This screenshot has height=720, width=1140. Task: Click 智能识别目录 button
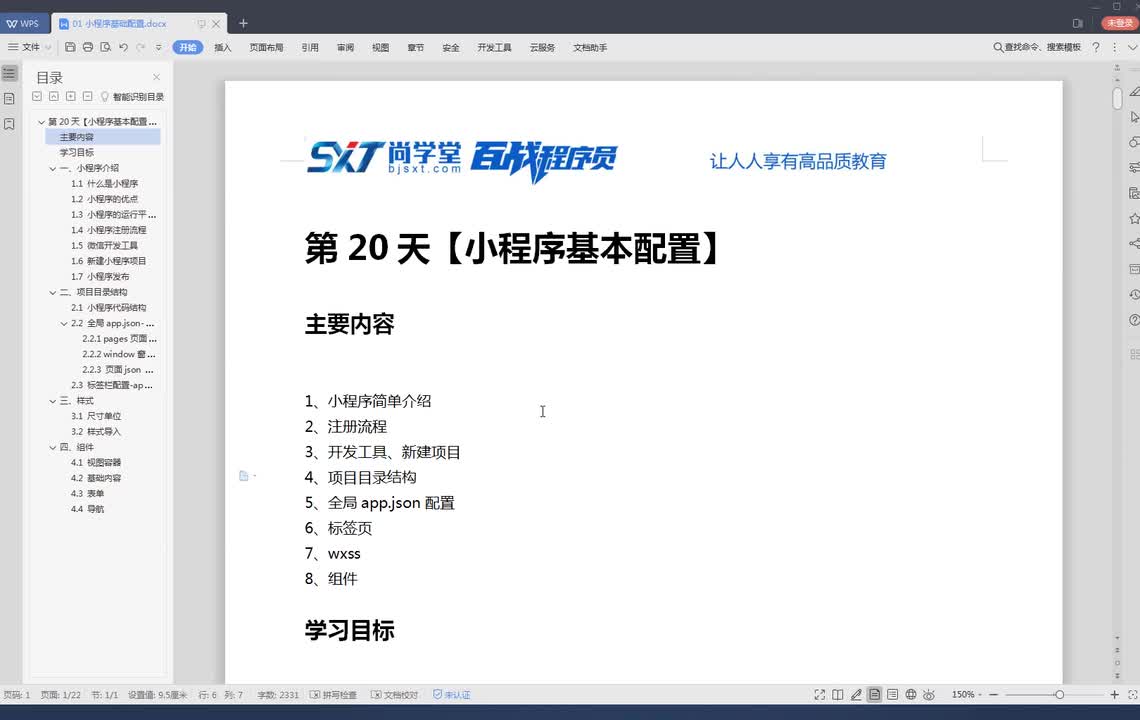(132, 97)
